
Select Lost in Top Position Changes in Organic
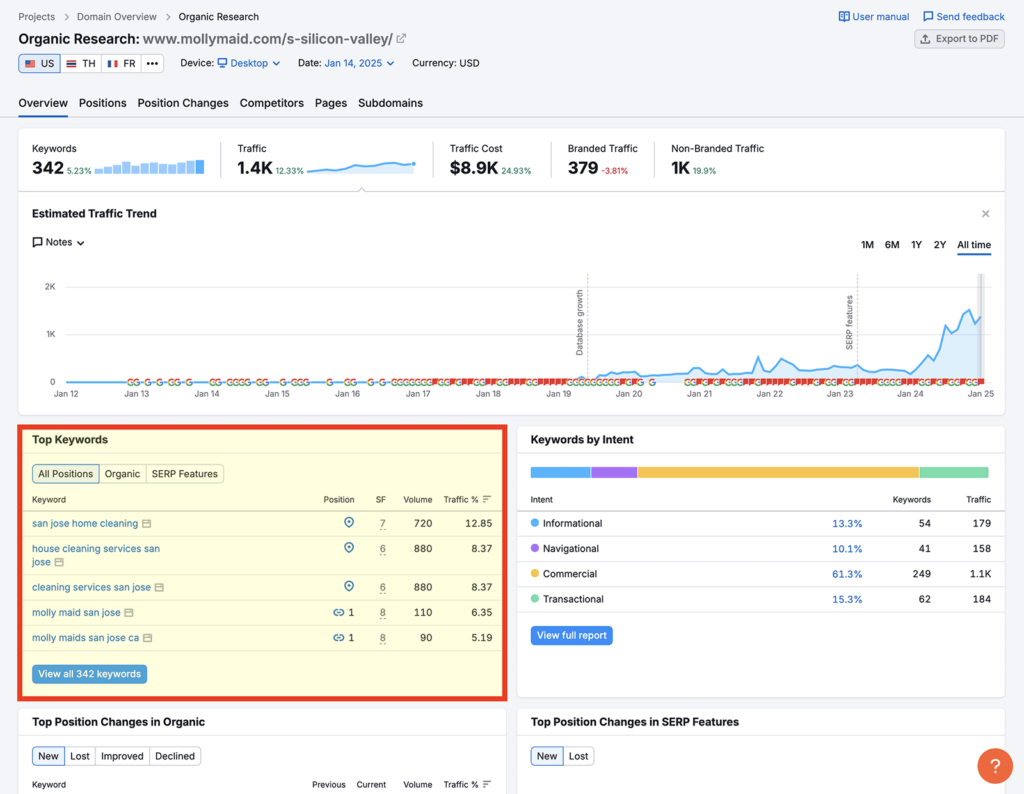pyautogui.click(x=80, y=756)
